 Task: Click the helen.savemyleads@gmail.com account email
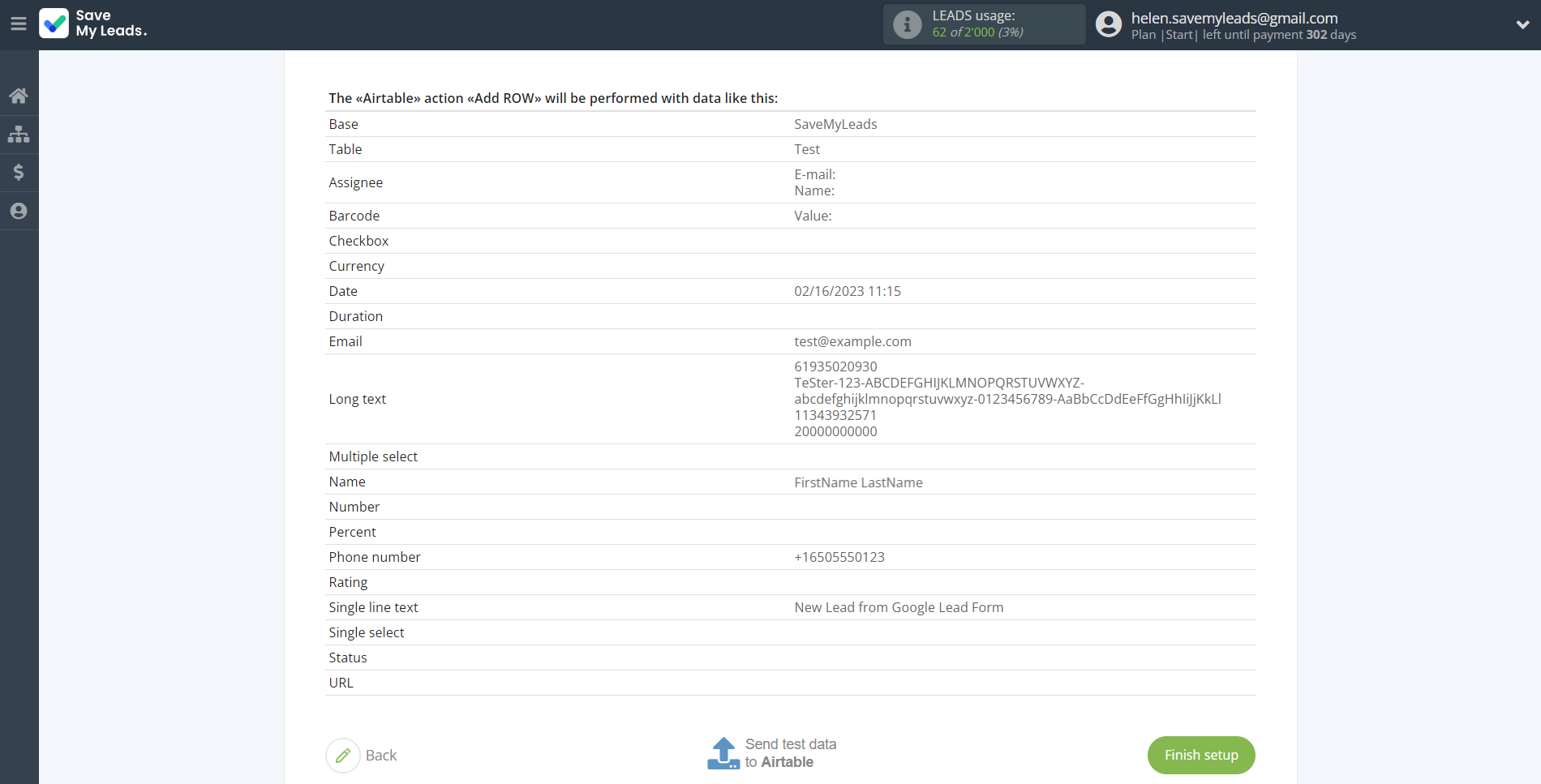tap(1234, 18)
